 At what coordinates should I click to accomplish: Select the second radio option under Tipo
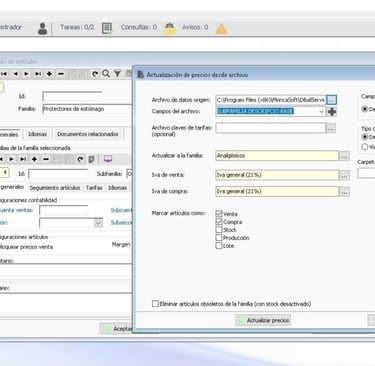pos(365,147)
